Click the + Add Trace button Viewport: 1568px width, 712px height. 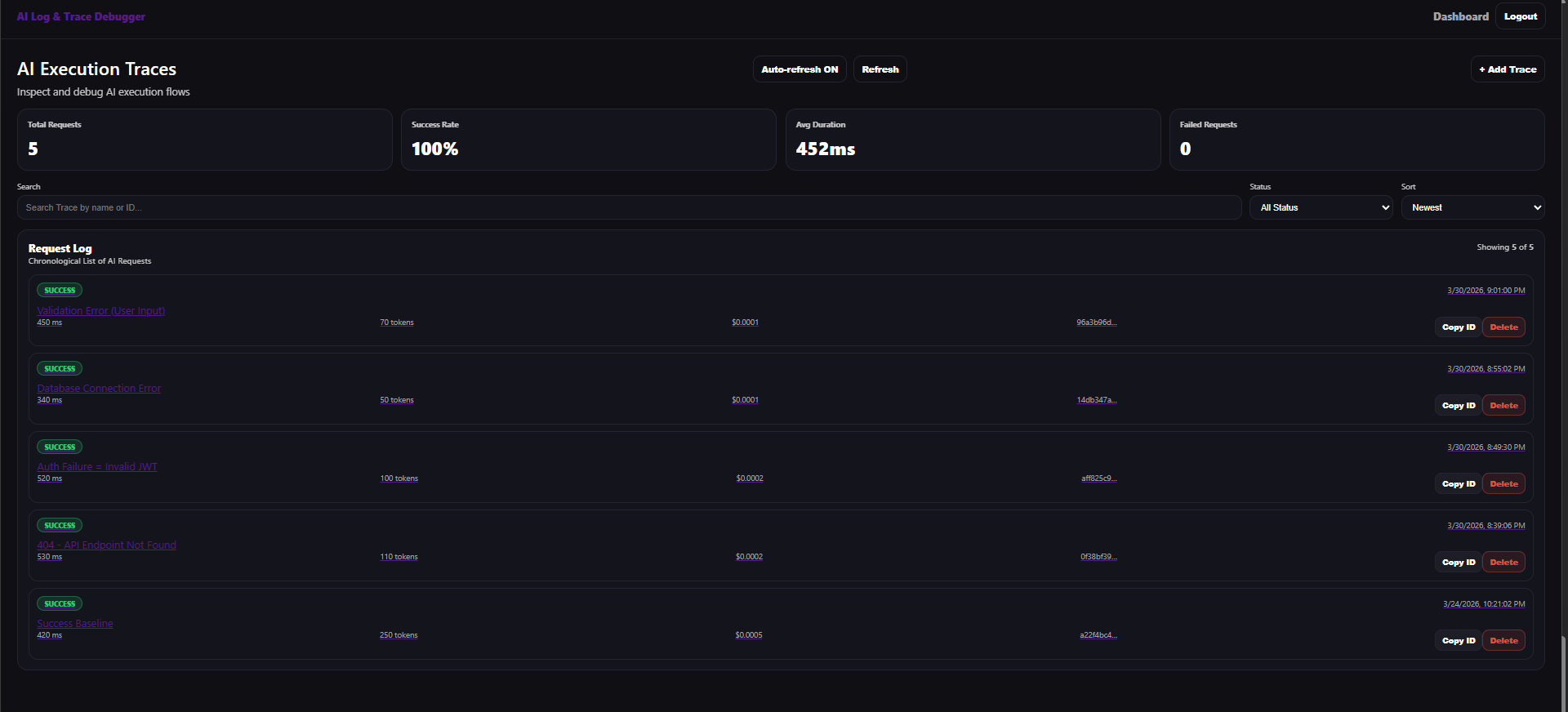click(x=1507, y=69)
